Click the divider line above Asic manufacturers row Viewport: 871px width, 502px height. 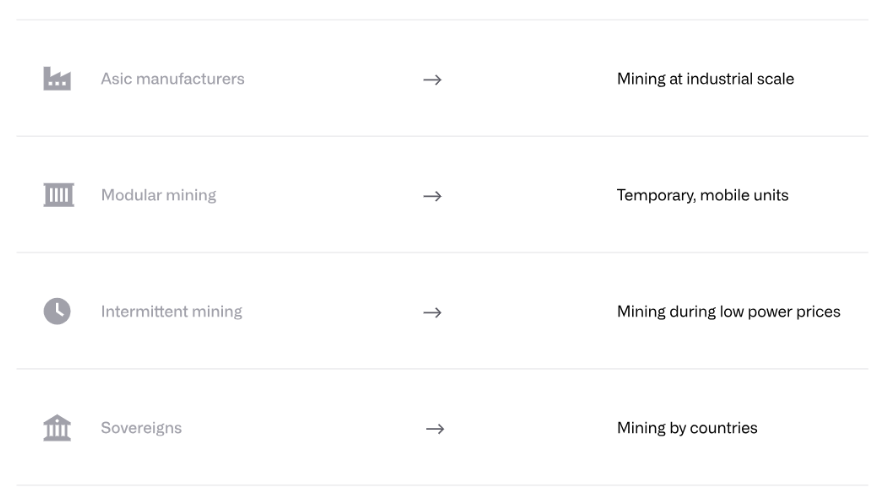coord(442,20)
